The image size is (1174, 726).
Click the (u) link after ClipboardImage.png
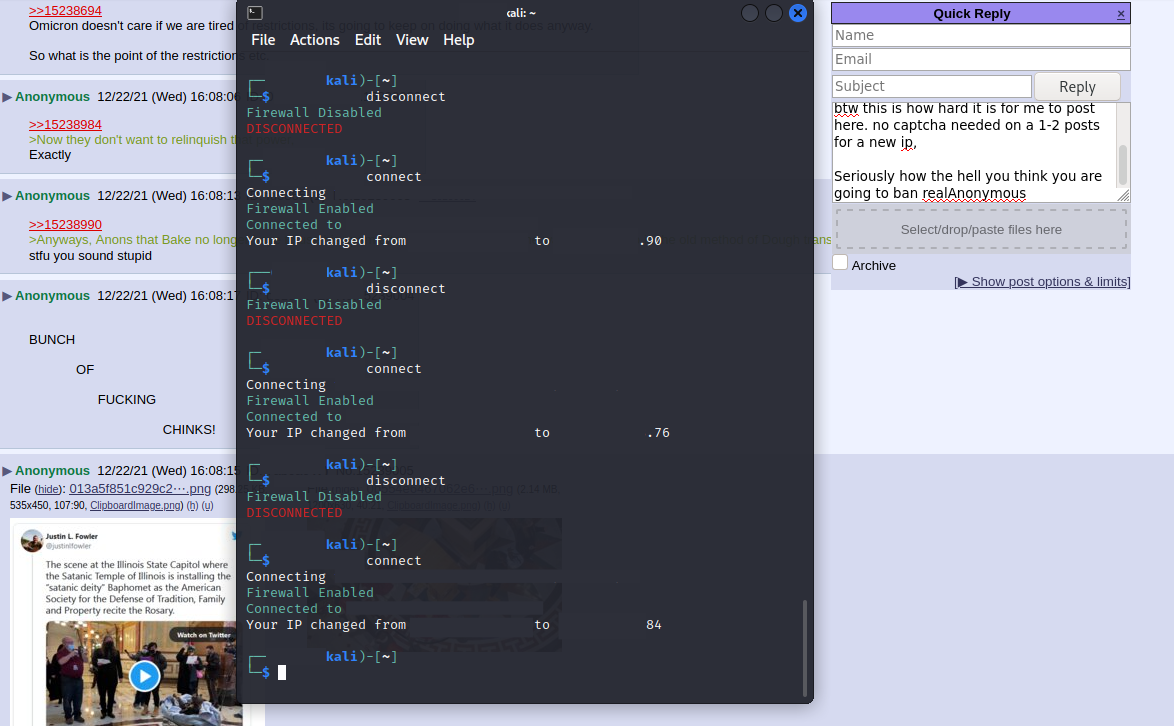coord(207,506)
